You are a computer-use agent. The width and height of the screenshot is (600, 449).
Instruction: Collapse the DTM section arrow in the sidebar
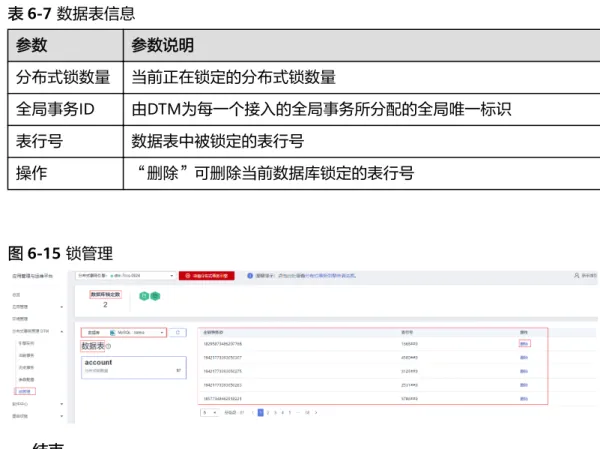click(x=62, y=331)
